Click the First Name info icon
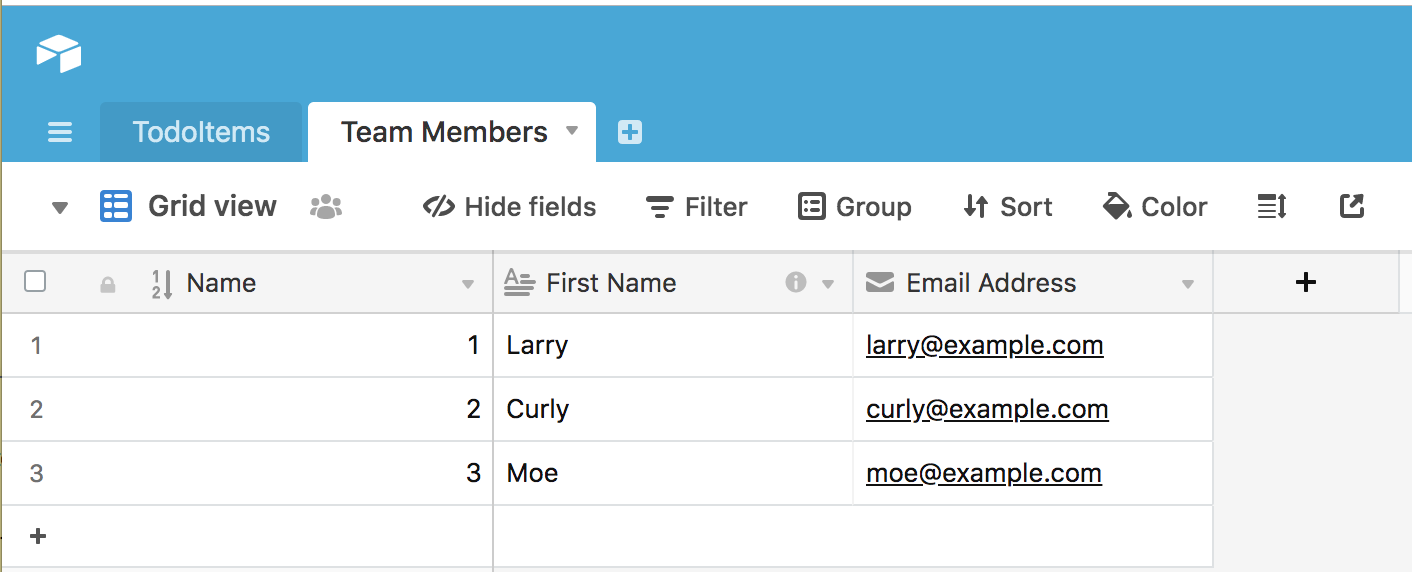This screenshot has width=1412, height=572. click(796, 283)
